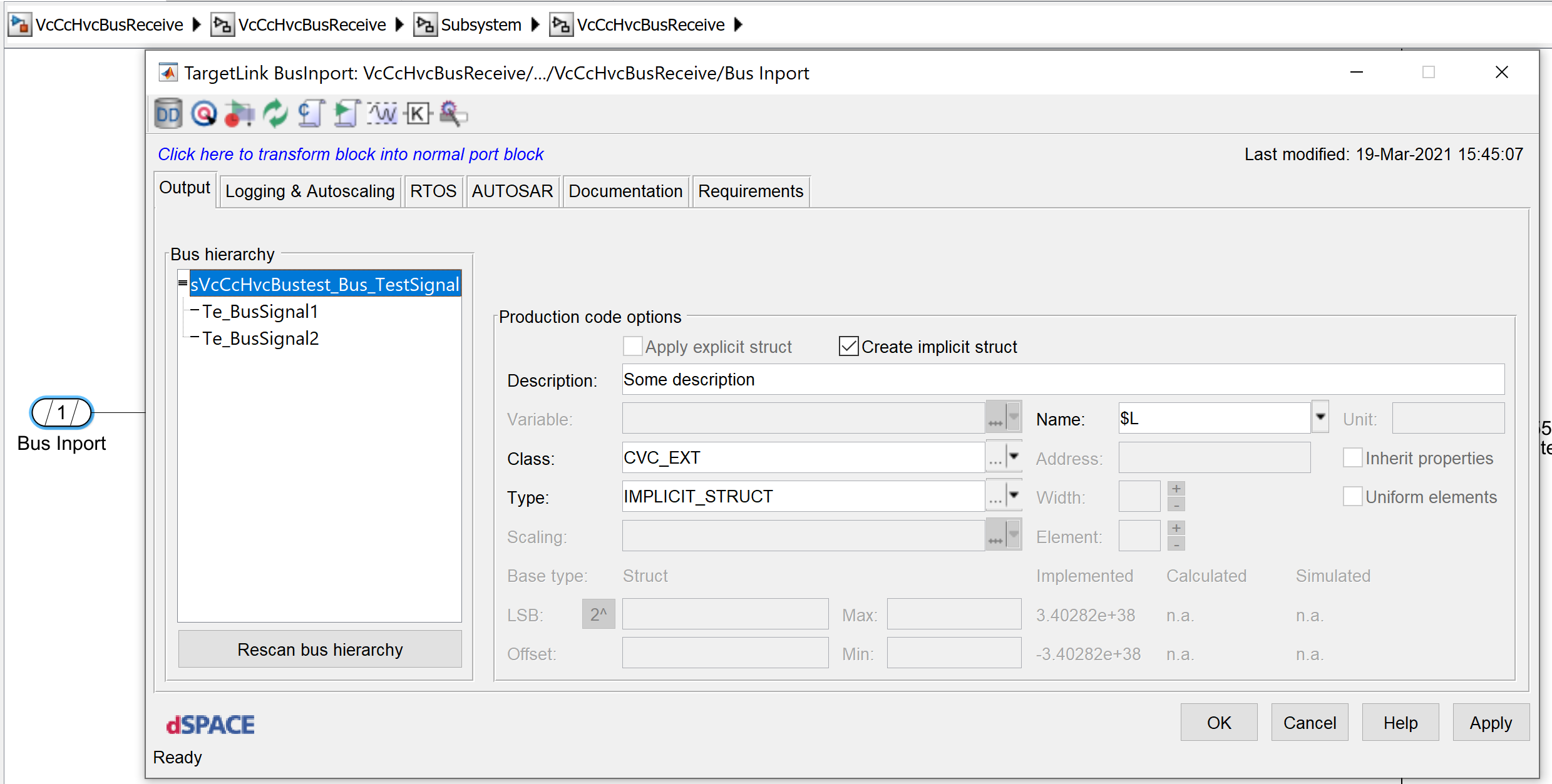The width and height of the screenshot is (1552, 784).
Task: Click the sine waveform signal icon
Action: coord(383,114)
